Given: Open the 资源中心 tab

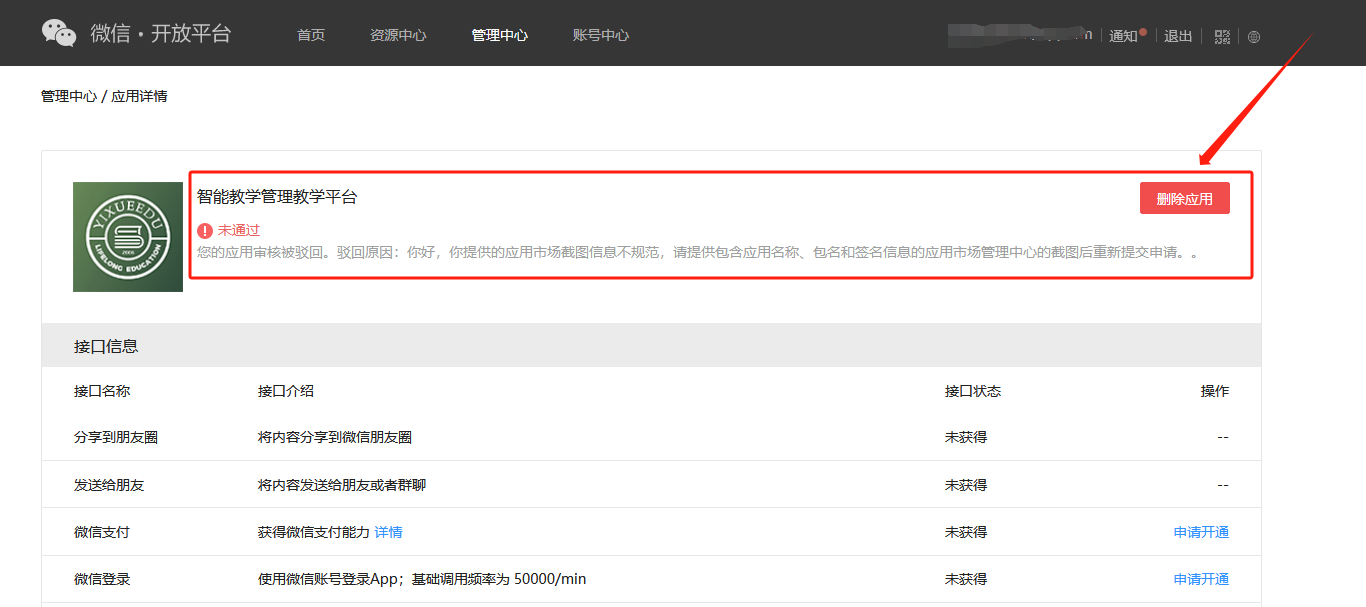Looking at the screenshot, I should pos(398,35).
